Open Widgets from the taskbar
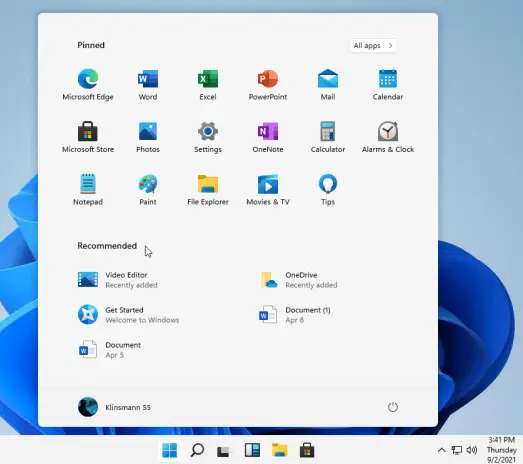523x464 pixels. (252, 450)
